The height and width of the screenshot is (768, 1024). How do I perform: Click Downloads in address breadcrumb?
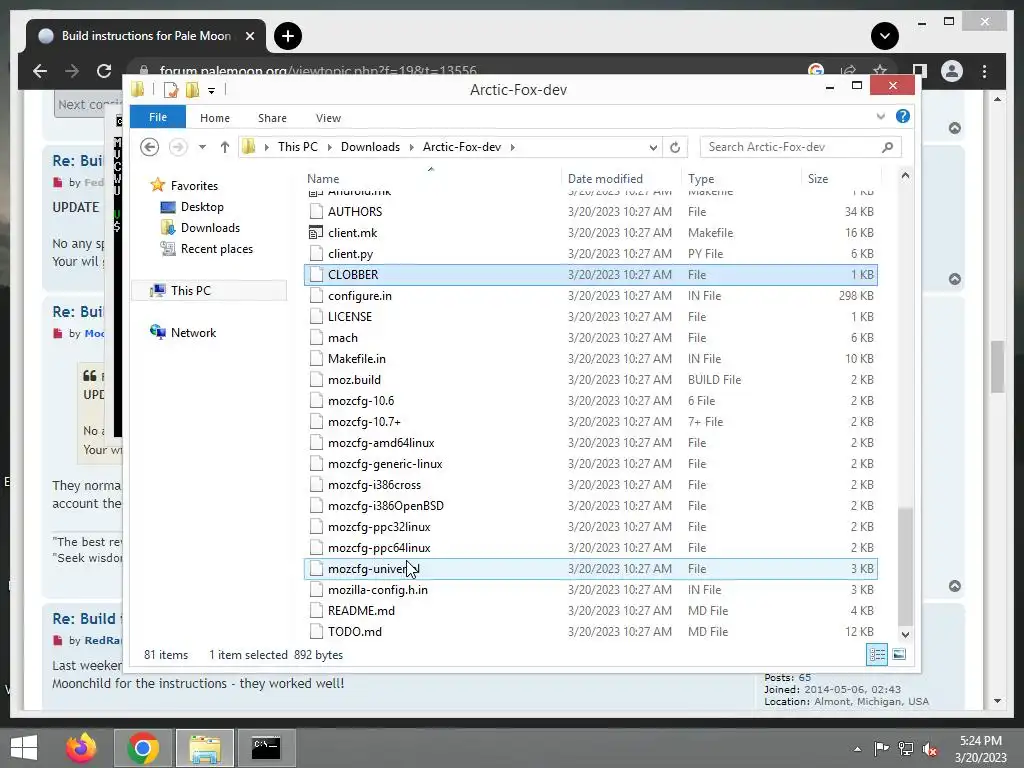click(x=370, y=147)
